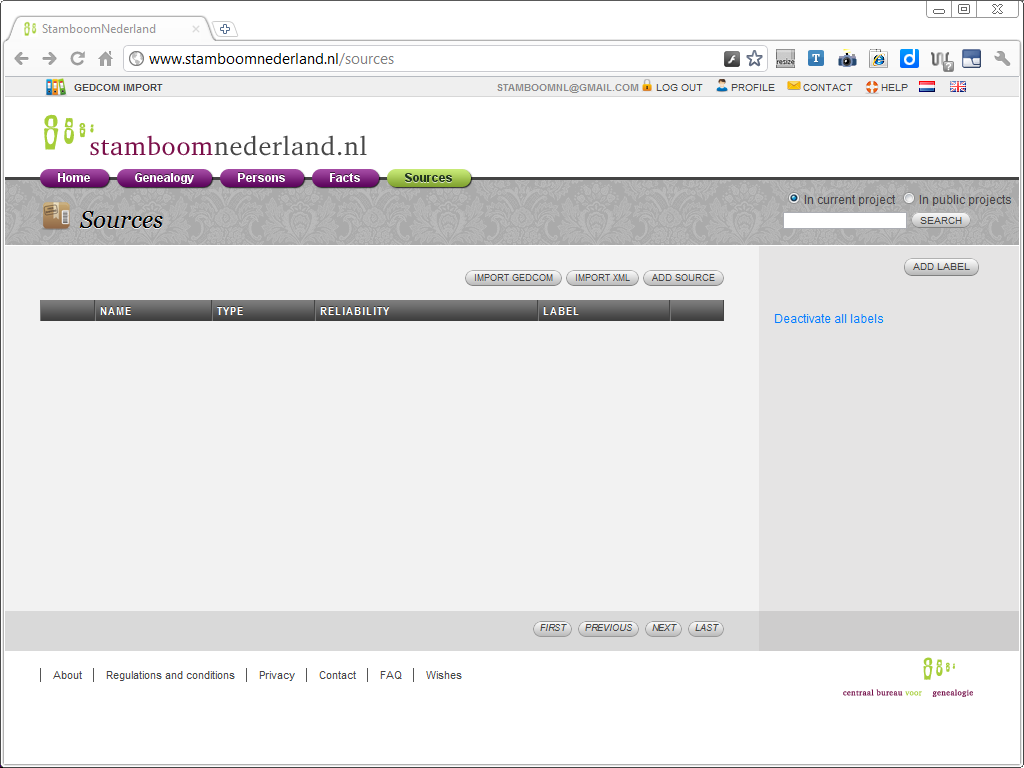Screen dimensions: 1024x768
Task: Click the browser forward arrow
Action: pos(50,59)
